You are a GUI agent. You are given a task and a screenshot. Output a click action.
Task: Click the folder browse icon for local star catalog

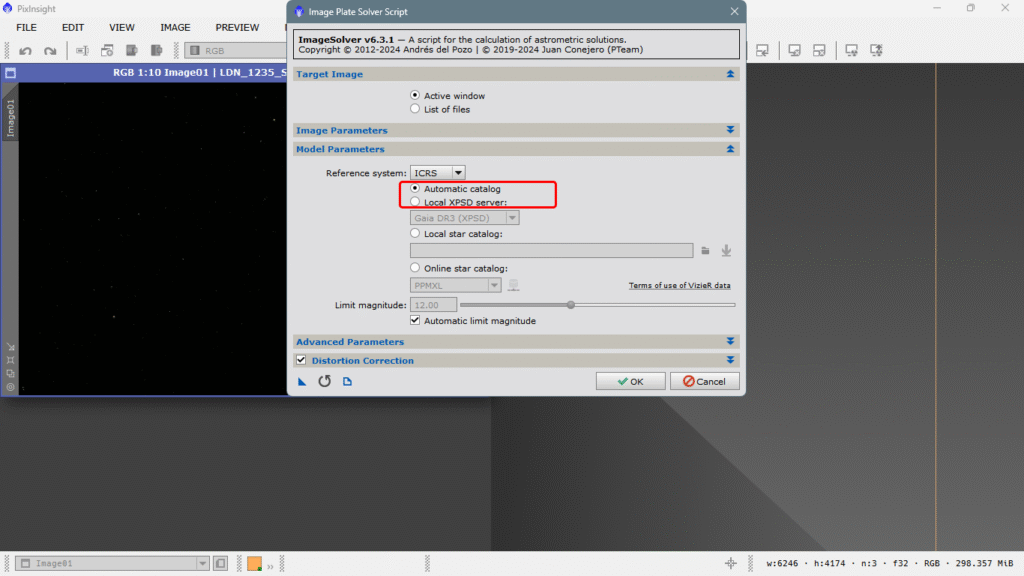[705, 251]
